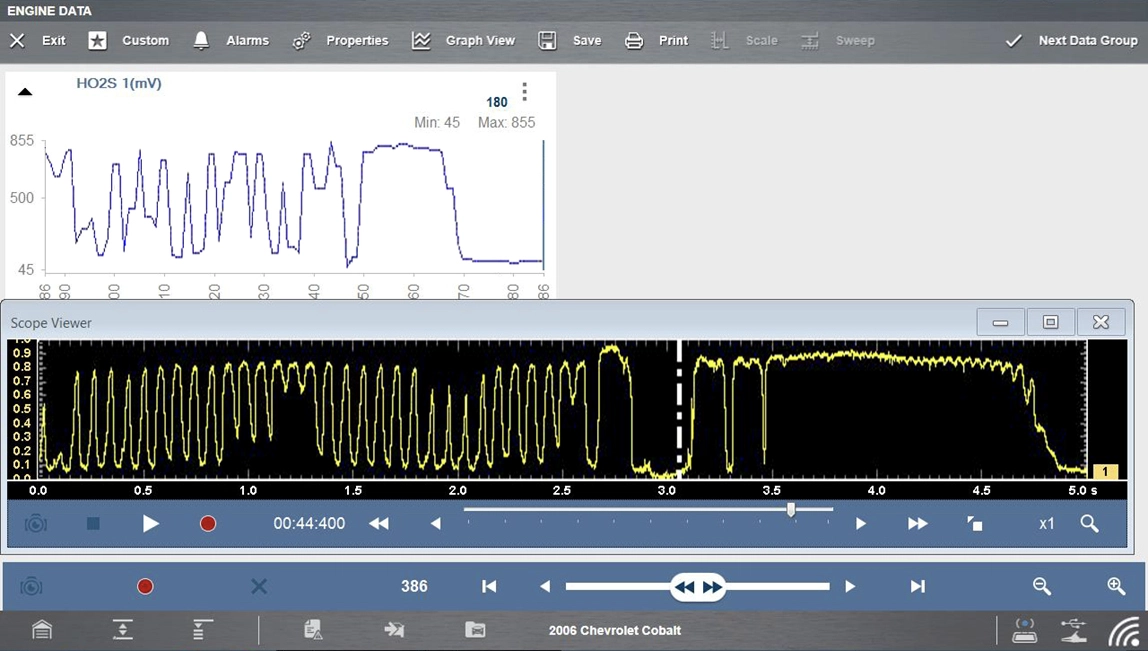Open the HO2S 1 graph options menu

524,92
